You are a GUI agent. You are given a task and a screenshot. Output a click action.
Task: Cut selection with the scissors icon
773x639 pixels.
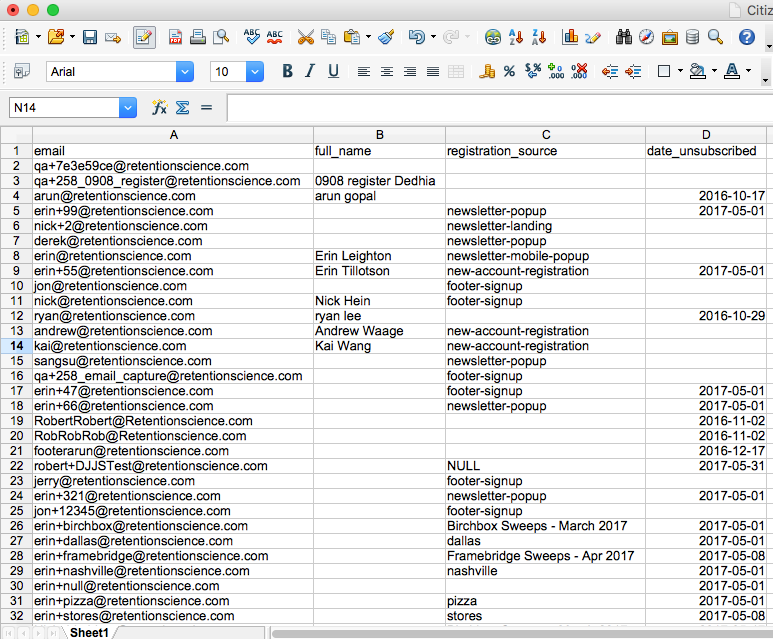point(306,37)
